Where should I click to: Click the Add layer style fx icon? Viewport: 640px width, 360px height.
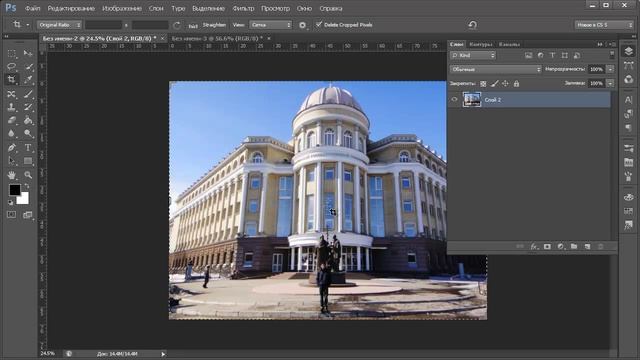click(534, 247)
